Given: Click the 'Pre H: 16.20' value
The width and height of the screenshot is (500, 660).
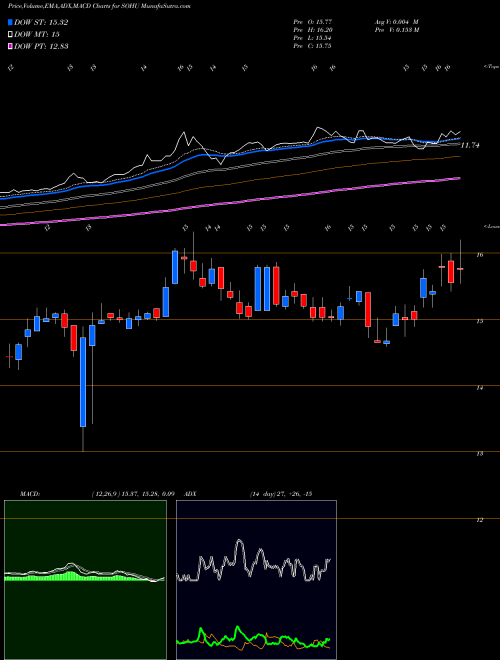Looking at the screenshot, I should 312,30.
